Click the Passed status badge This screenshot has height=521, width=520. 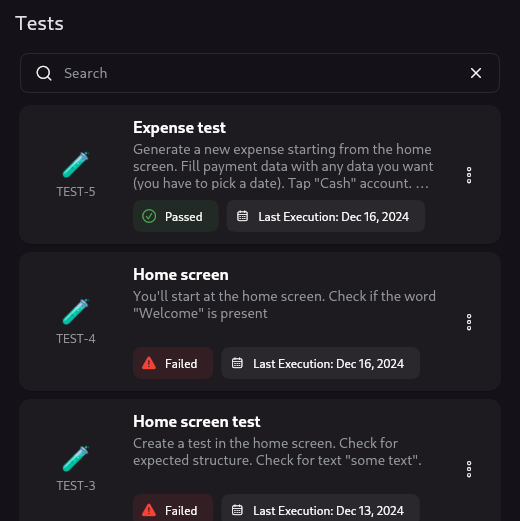[x=176, y=216]
